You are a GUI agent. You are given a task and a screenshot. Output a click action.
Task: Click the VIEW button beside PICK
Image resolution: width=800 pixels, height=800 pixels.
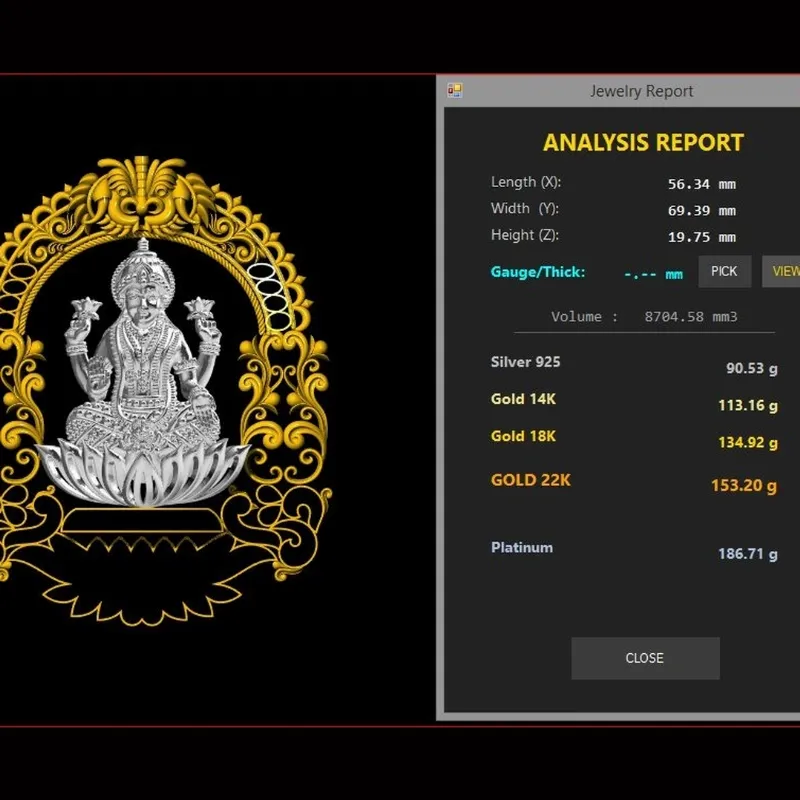781,271
